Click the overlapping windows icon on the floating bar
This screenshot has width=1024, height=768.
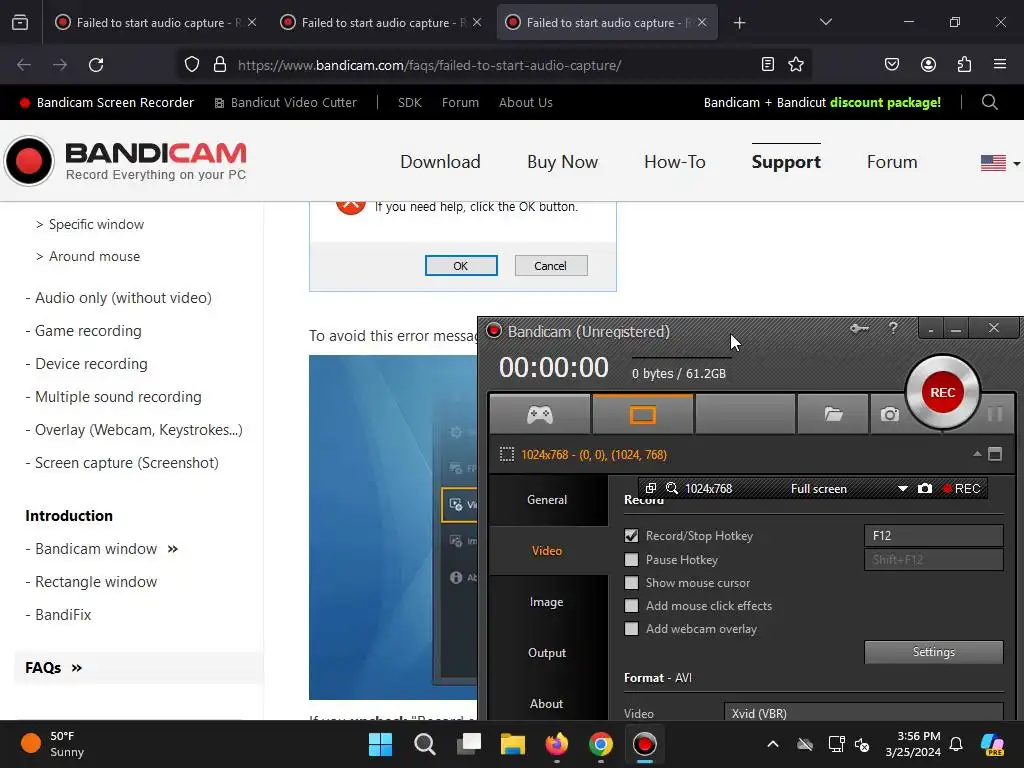point(650,488)
